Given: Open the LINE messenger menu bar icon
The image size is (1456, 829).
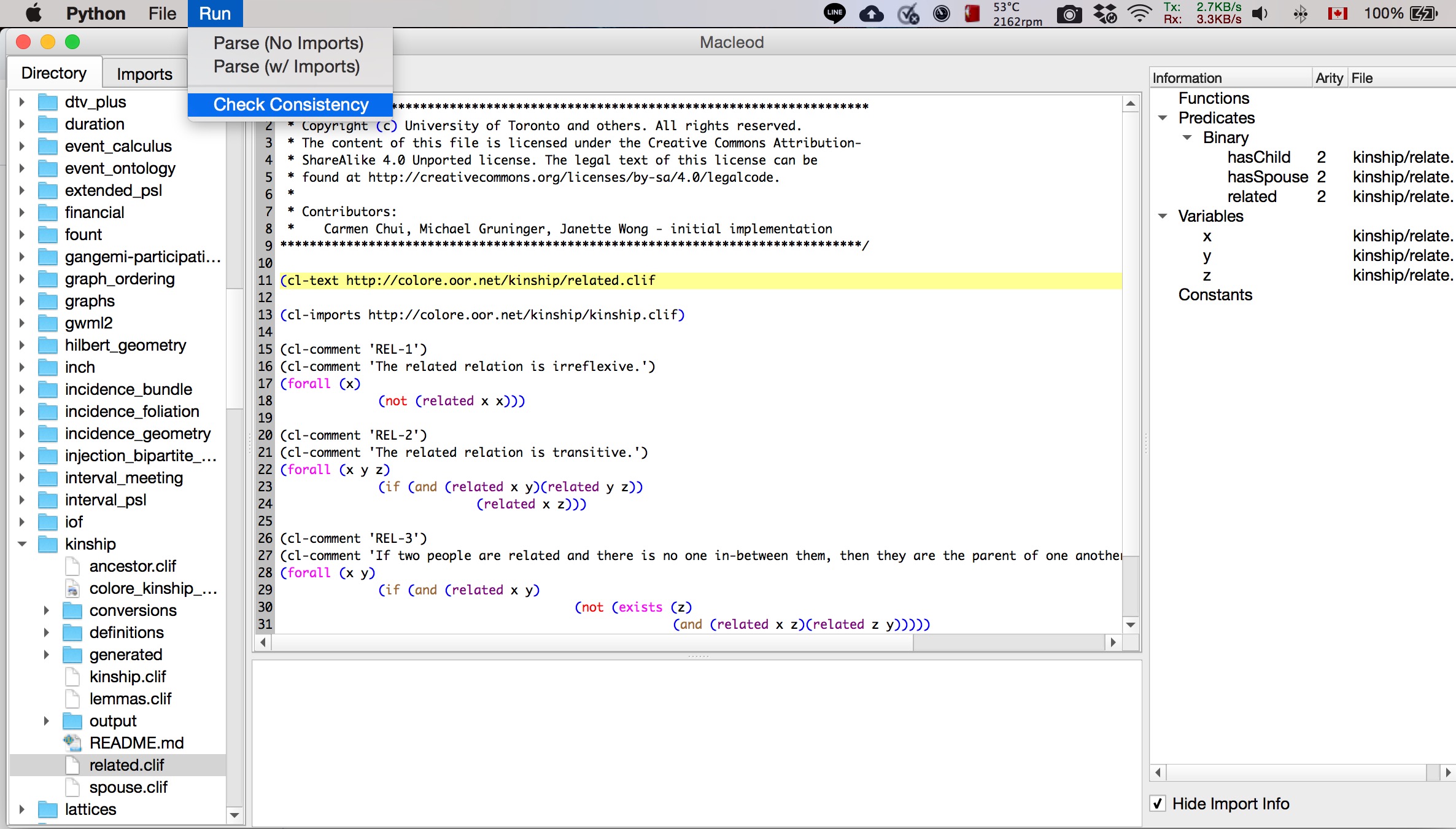Looking at the screenshot, I should point(834,14).
